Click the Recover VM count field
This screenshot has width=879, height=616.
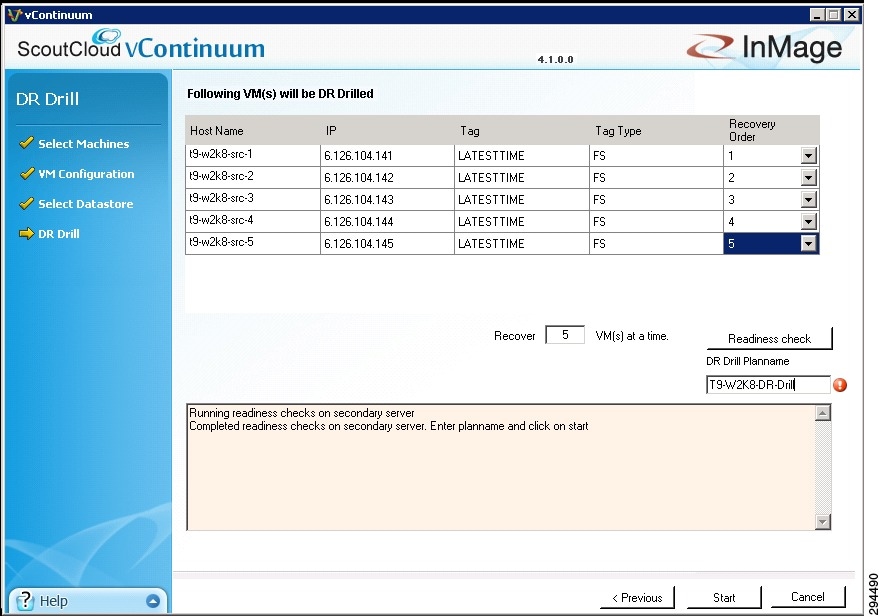(565, 335)
